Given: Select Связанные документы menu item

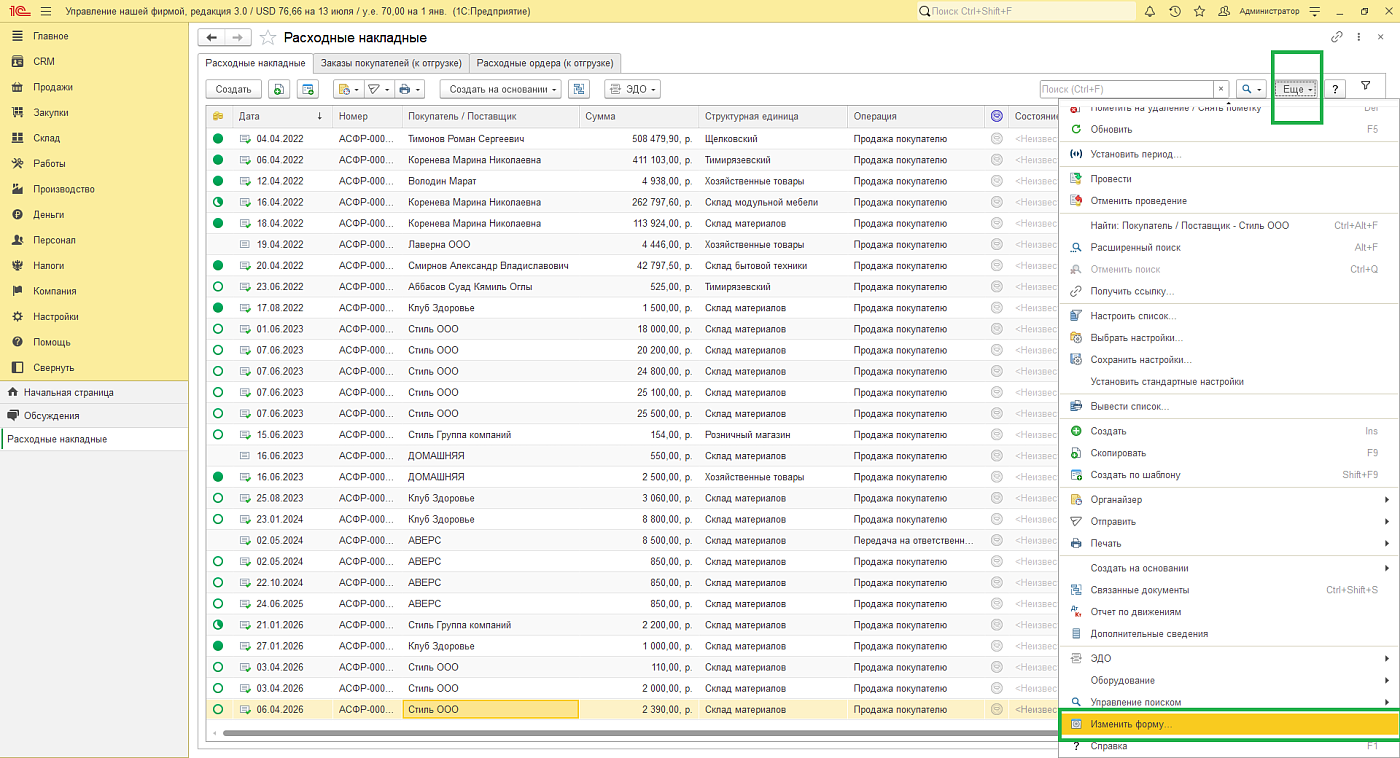Looking at the screenshot, I should tap(1229, 590).
